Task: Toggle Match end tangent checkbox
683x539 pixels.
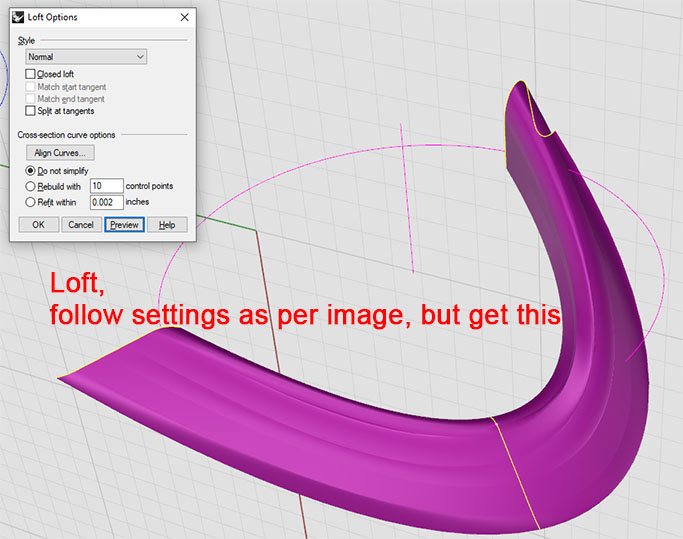Action: coord(30,99)
